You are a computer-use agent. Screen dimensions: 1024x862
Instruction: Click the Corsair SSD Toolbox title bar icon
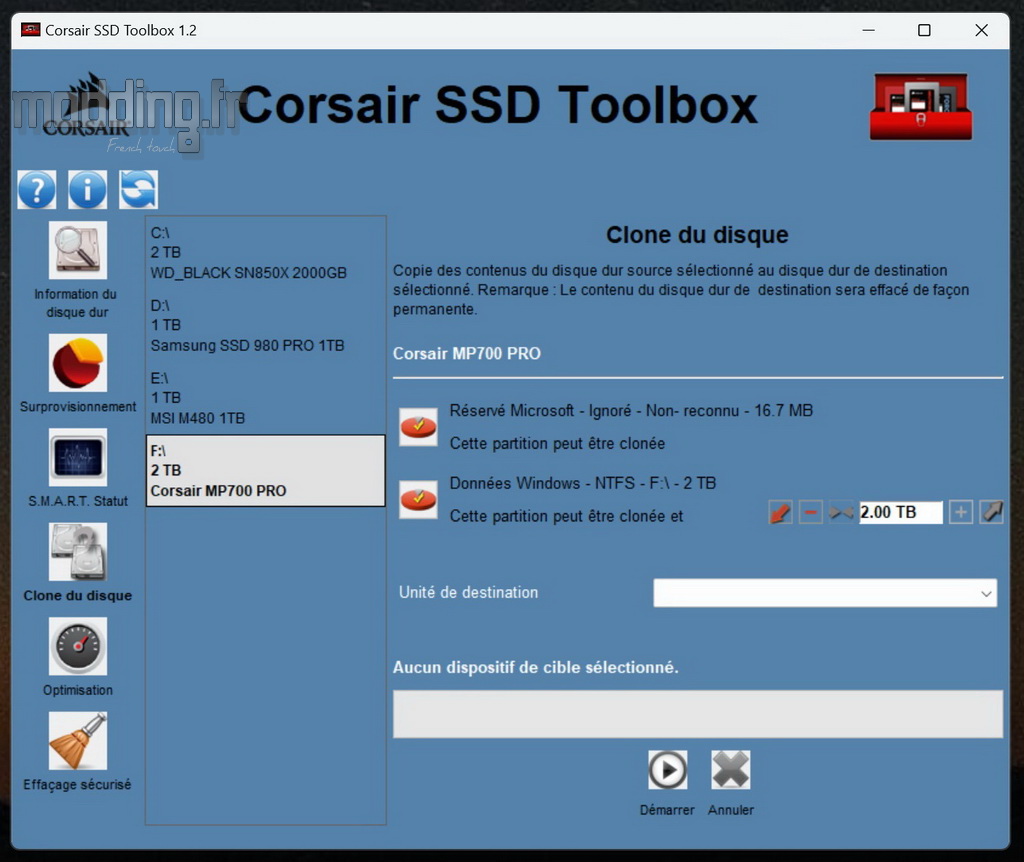point(31,30)
